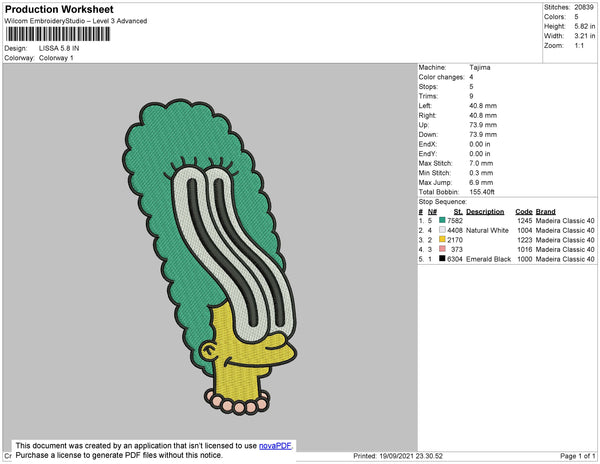Select the Emerald Black thread swatch
600x464 pixels.
442,258
